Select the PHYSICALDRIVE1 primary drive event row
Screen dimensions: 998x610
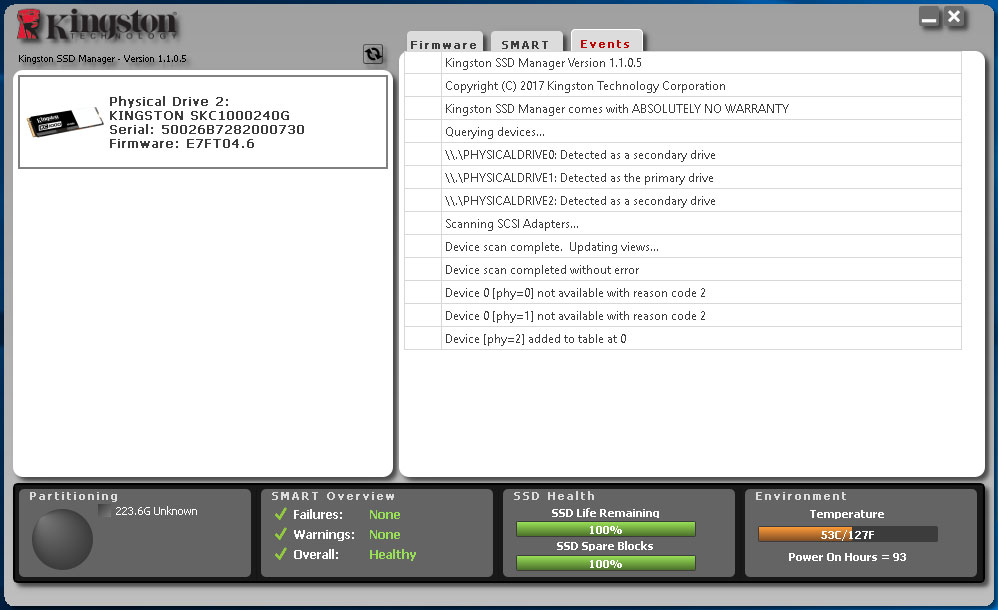point(682,177)
